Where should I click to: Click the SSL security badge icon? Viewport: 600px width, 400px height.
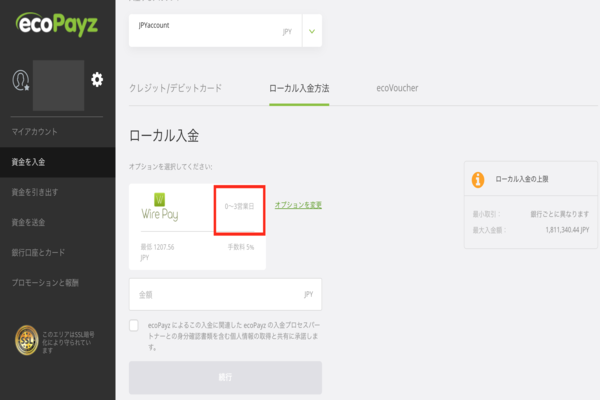click(x=26, y=340)
